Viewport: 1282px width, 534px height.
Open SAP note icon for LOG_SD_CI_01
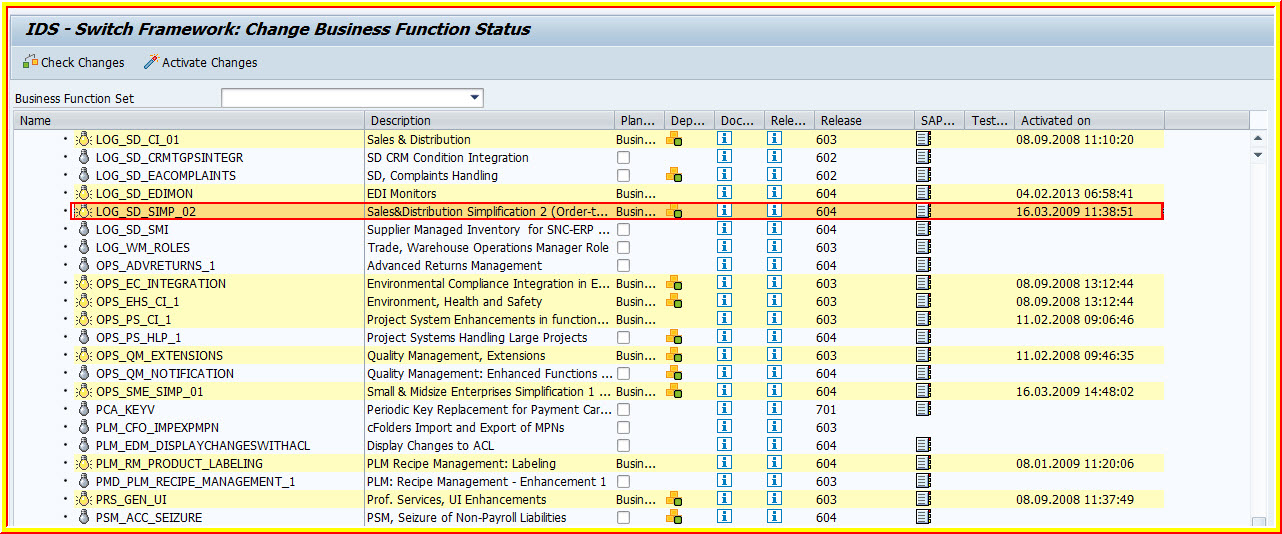[924, 140]
